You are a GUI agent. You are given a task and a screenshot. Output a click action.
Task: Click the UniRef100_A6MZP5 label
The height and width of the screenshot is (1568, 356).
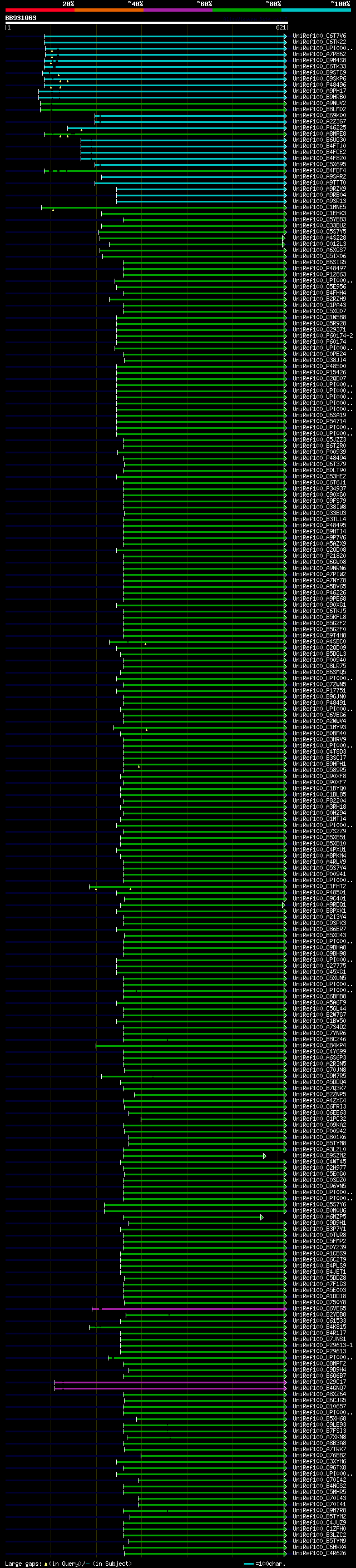(x=319, y=1218)
